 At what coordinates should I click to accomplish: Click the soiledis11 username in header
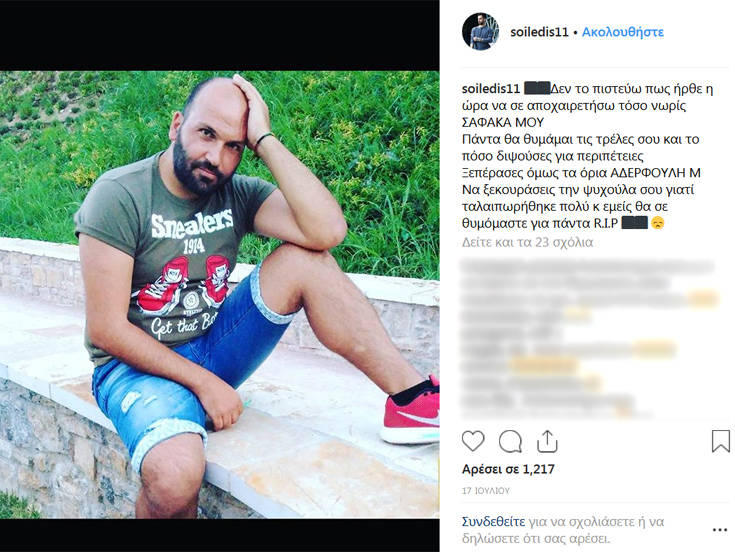(x=539, y=32)
